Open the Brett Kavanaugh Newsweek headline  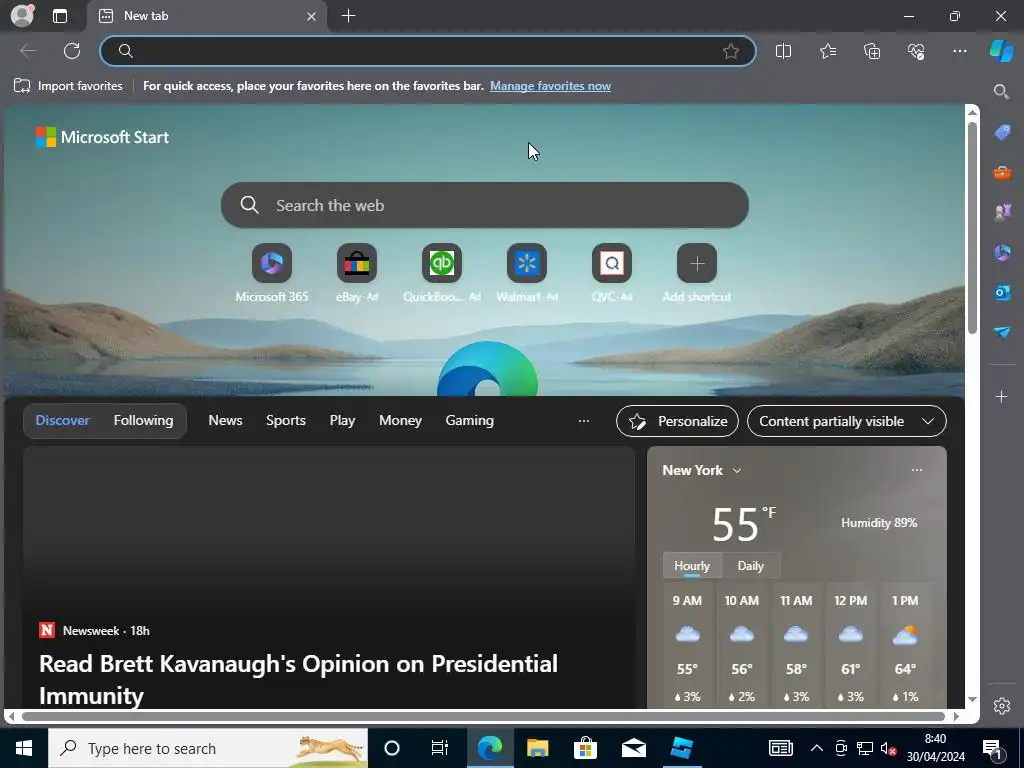coord(298,679)
